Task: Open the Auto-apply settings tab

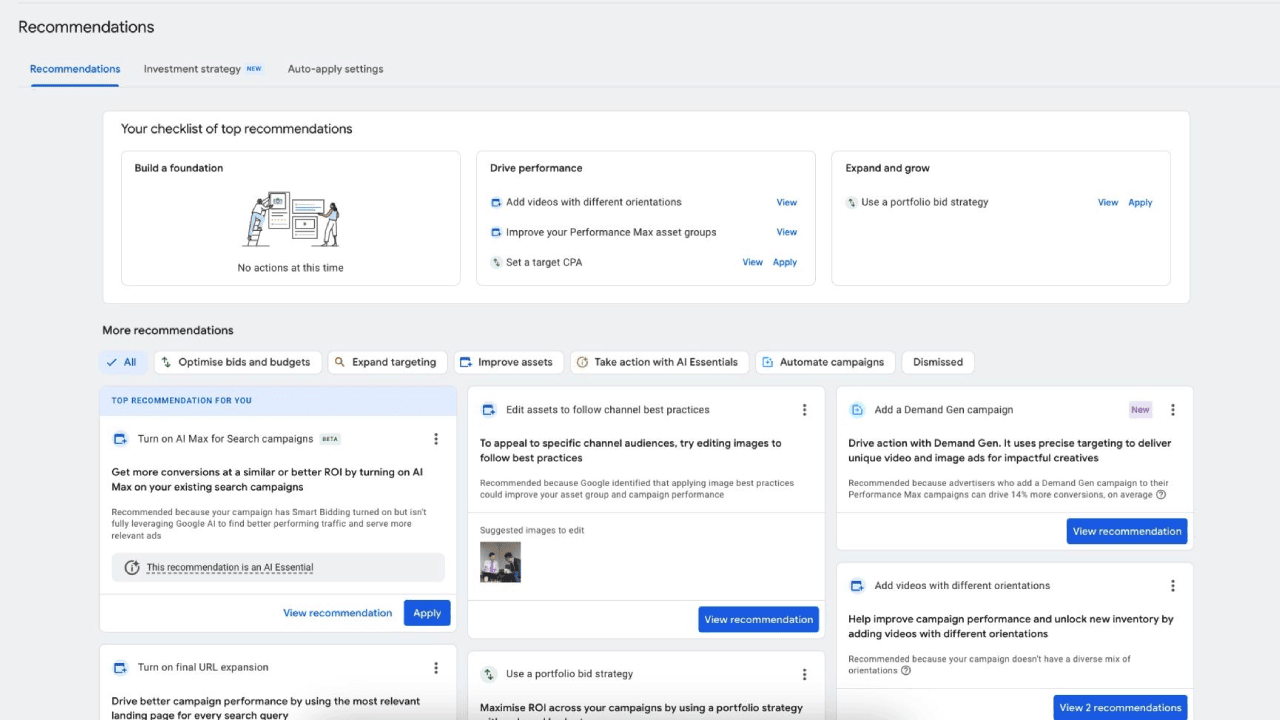Action: pos(335,69)
